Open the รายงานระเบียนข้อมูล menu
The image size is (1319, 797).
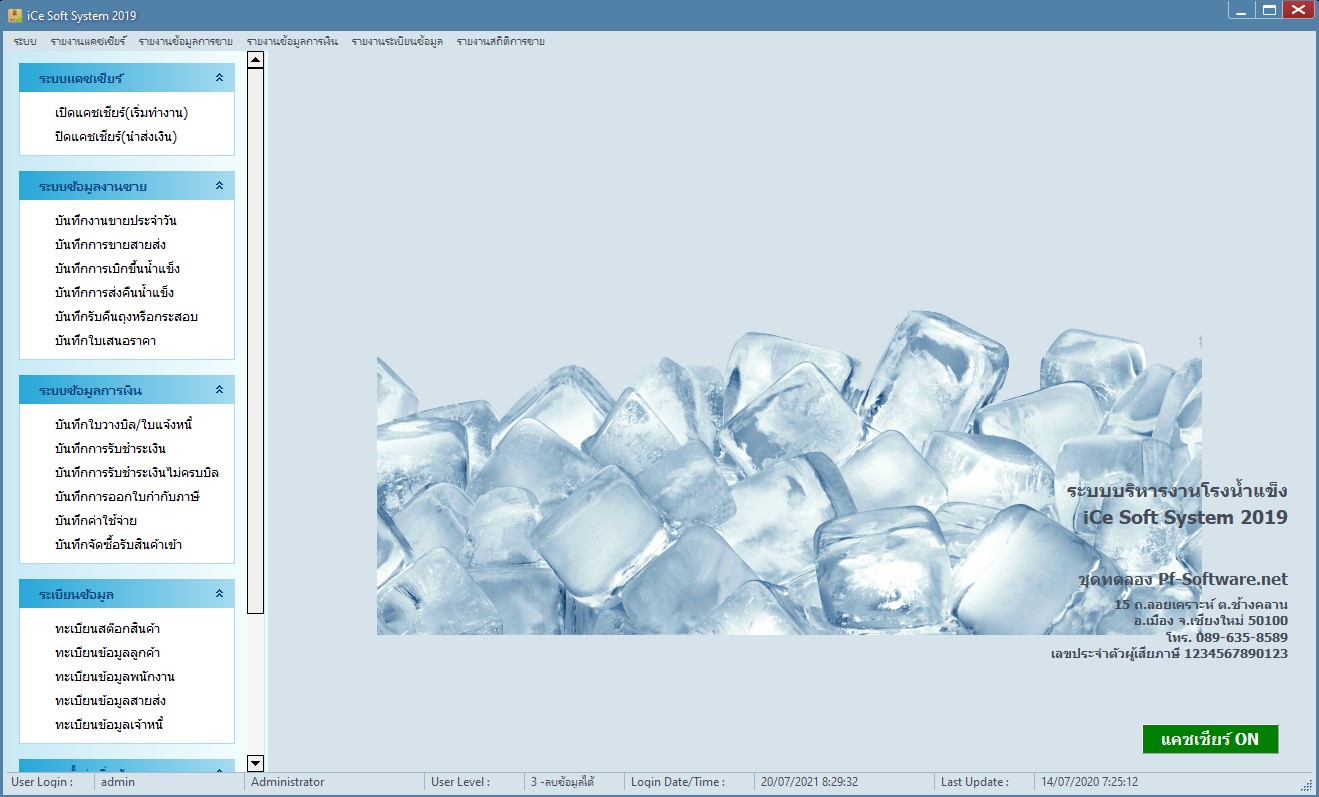click(x=397, y=42)
